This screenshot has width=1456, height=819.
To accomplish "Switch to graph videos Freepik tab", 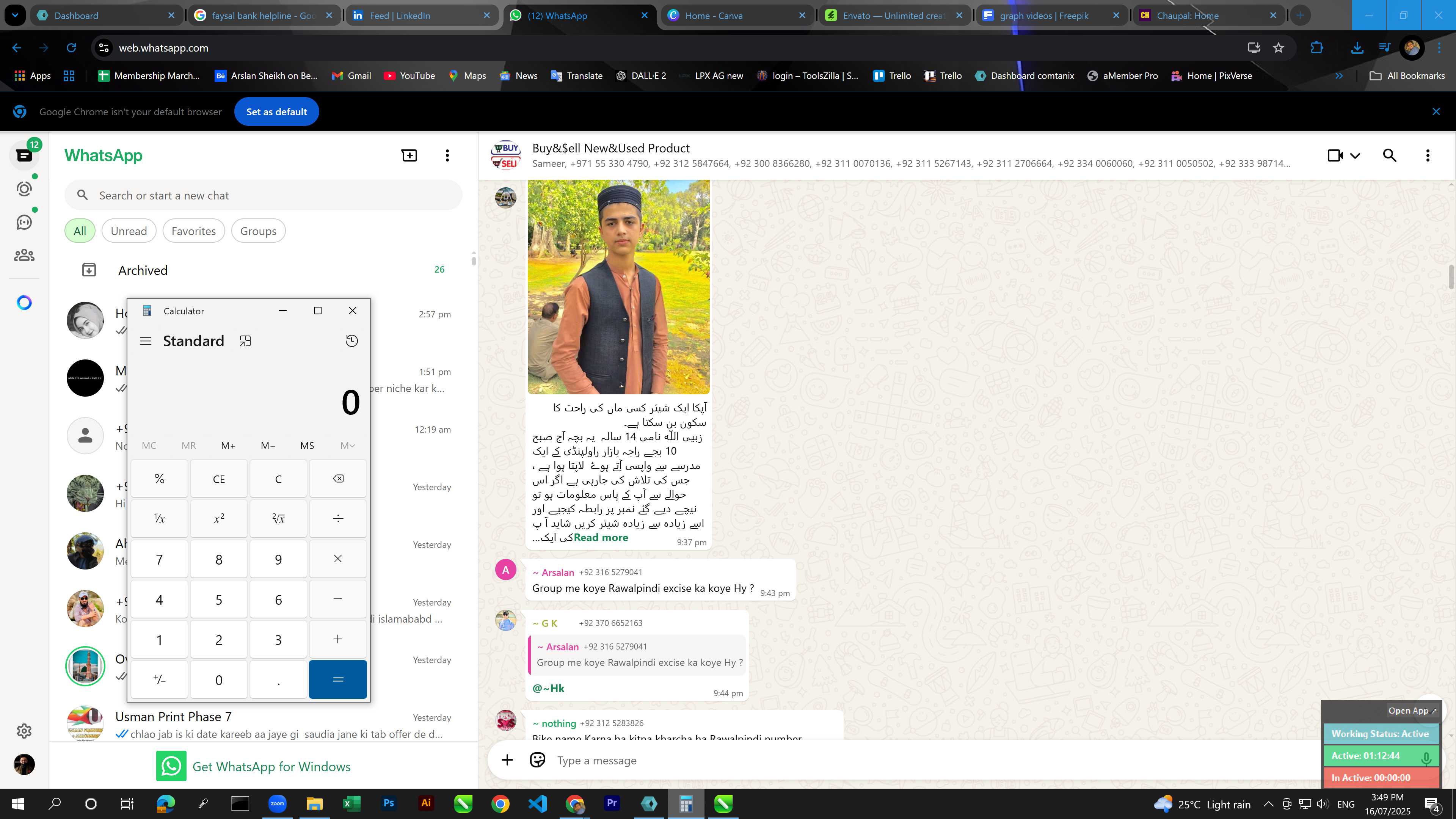I will pyautogui.click(x=1051, y=15).
